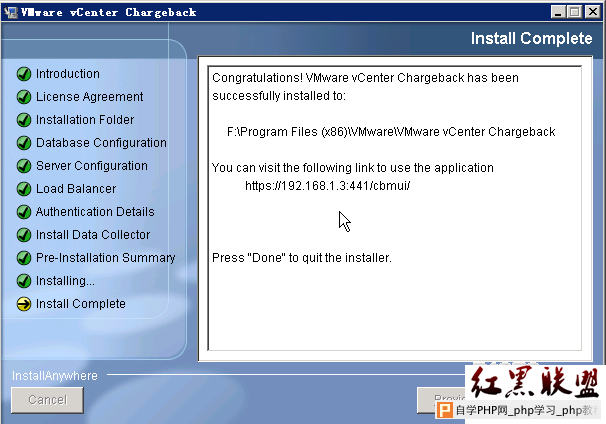Click the Congratulations message text
The height and width of the screenshot is (424, 606).
(x=365, y=87)
